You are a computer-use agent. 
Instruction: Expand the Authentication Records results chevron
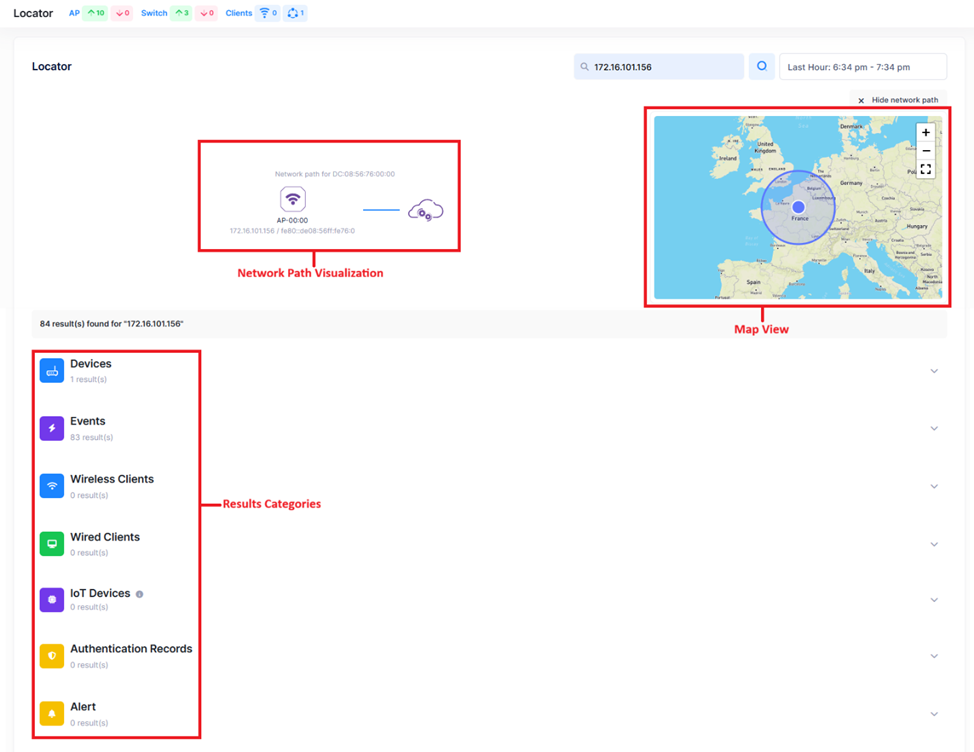934,656
